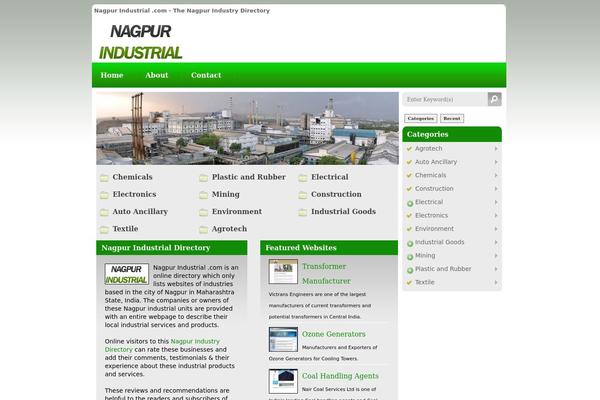Viewport: 600px width, 400px height.
Task: Click the checkmark icon next to sidebar Construction
Action: [x=409, y=189]
